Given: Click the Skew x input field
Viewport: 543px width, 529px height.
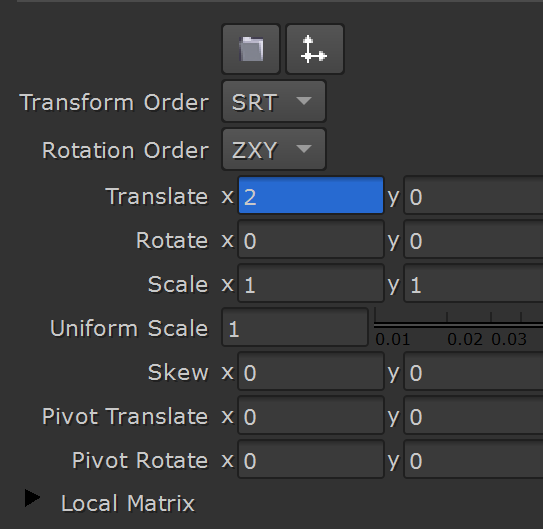Looking at the screenshot, I should tap(311, 371).
